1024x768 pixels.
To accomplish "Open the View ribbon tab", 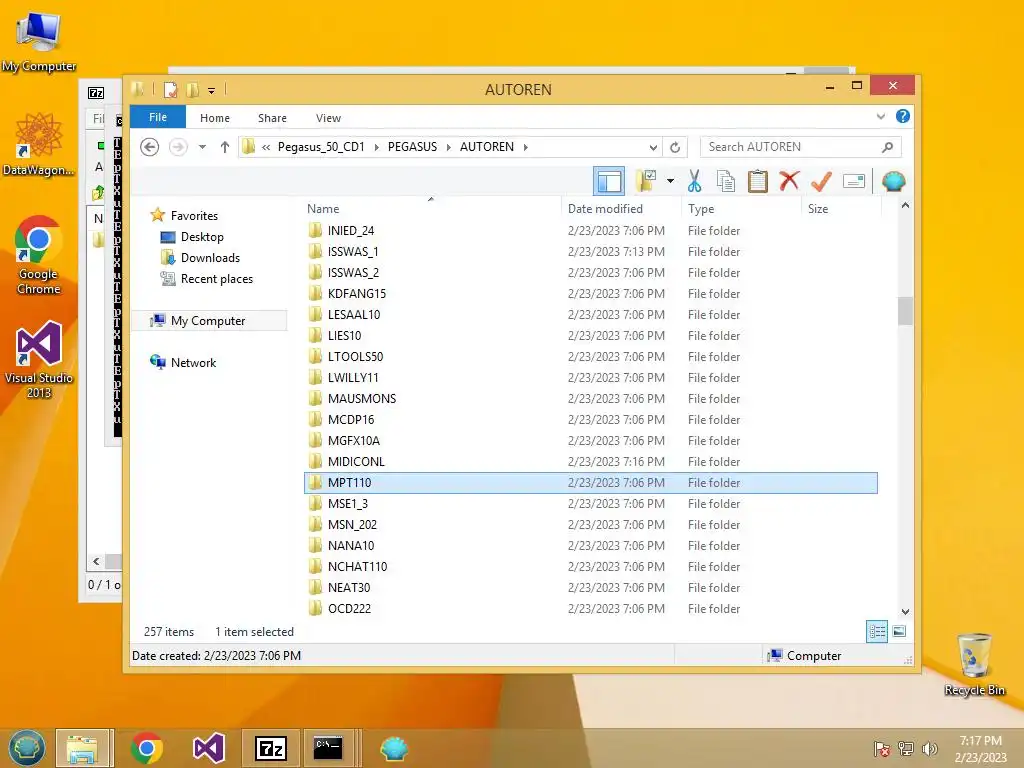I will pos(328,118).
